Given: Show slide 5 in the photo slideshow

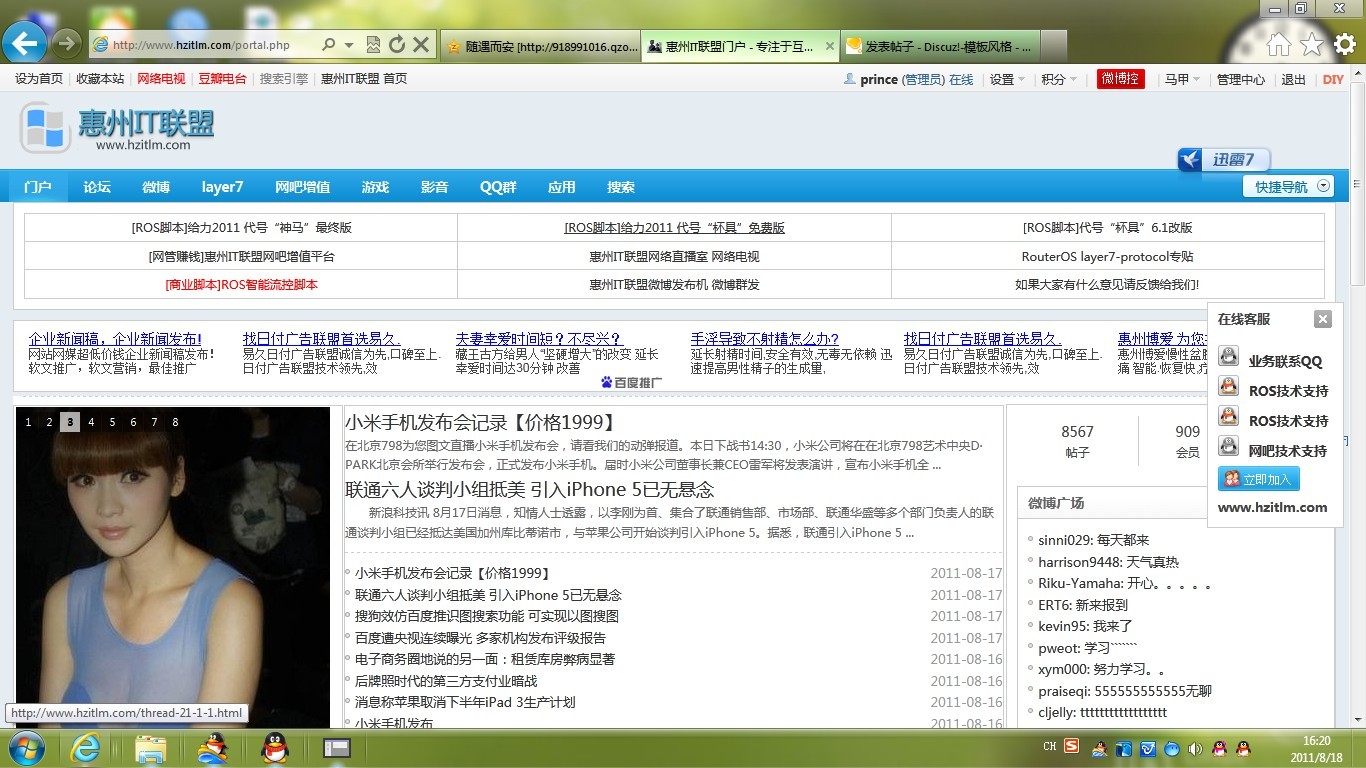Looking at the screenshot, I should (x=112, y=422).
